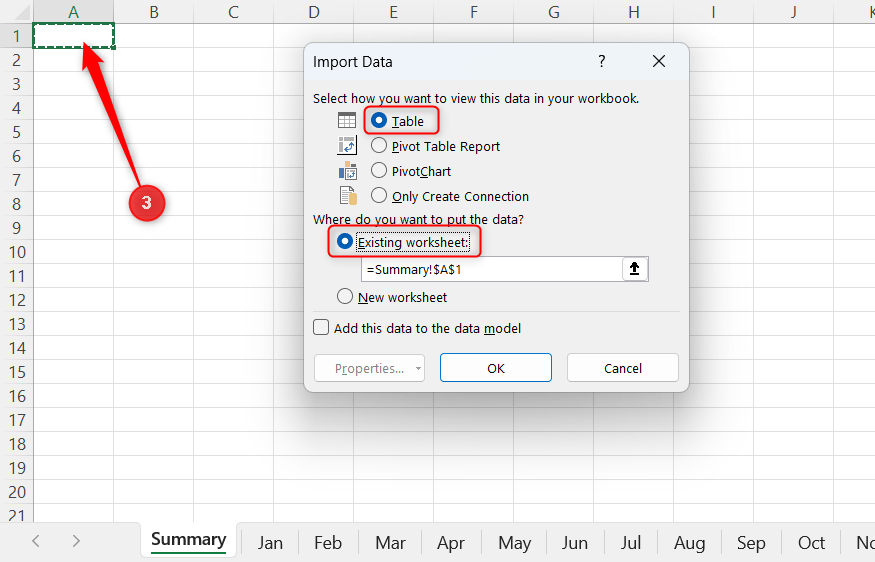Image resolution: width=875 pixels, height=562 pixels.
Task: Go to the Jun sheet tab
Action: [x=575, y=542]
